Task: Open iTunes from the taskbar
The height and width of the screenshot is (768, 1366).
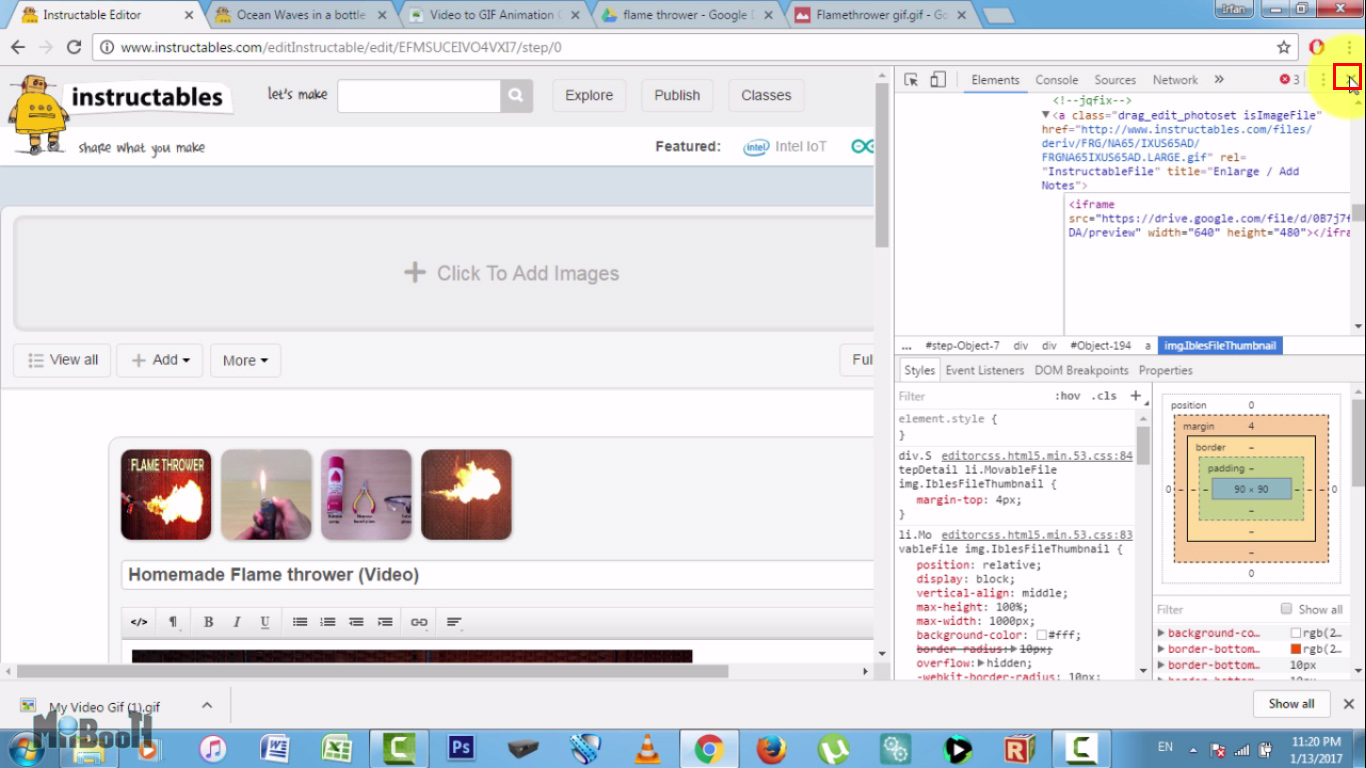Action: (x=213, y=748)
